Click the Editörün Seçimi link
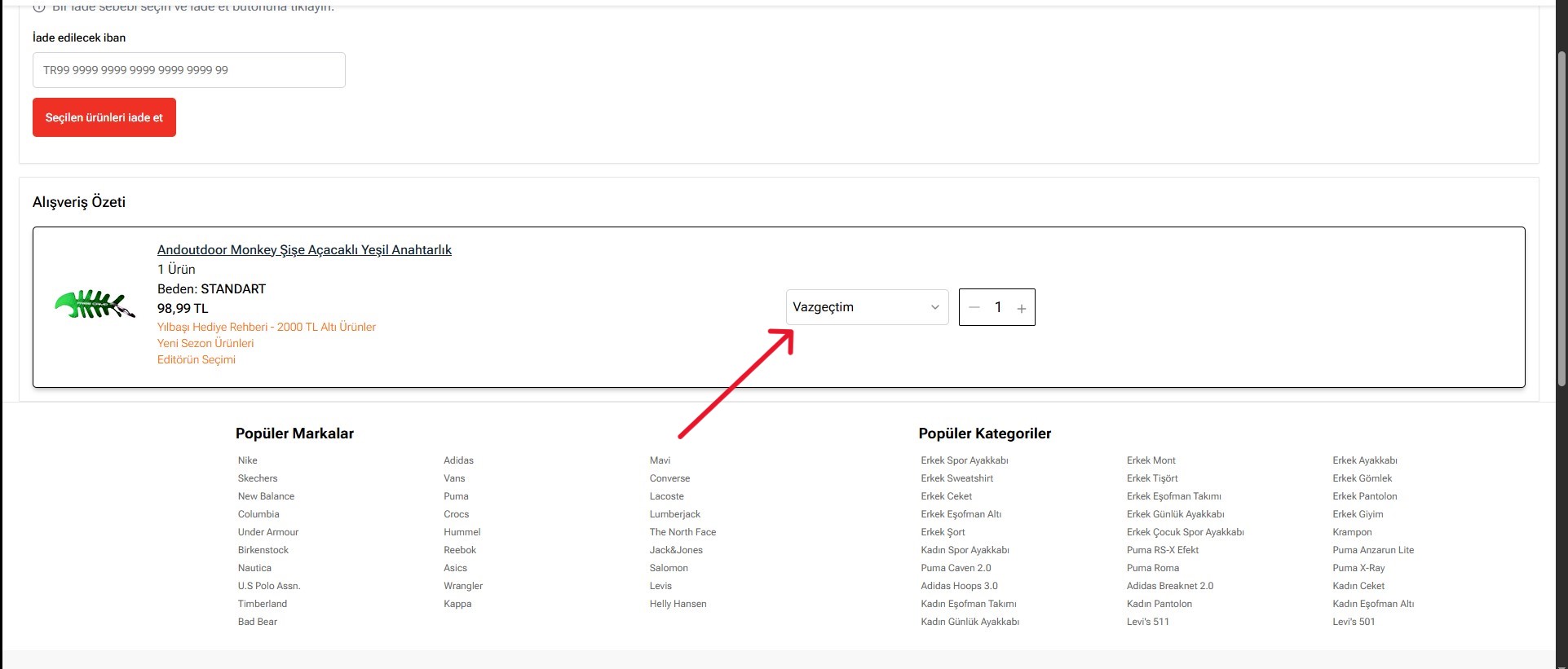 point(197,359)
